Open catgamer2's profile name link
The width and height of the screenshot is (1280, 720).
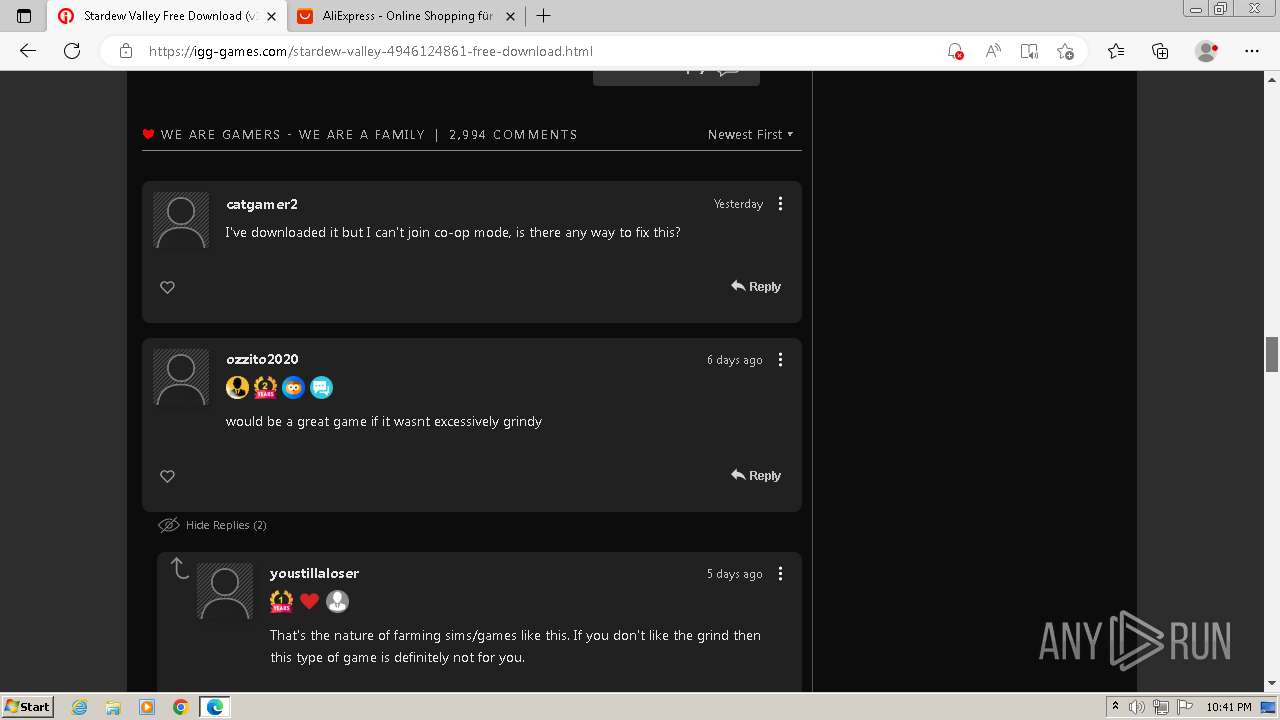[x=262, y=204]
